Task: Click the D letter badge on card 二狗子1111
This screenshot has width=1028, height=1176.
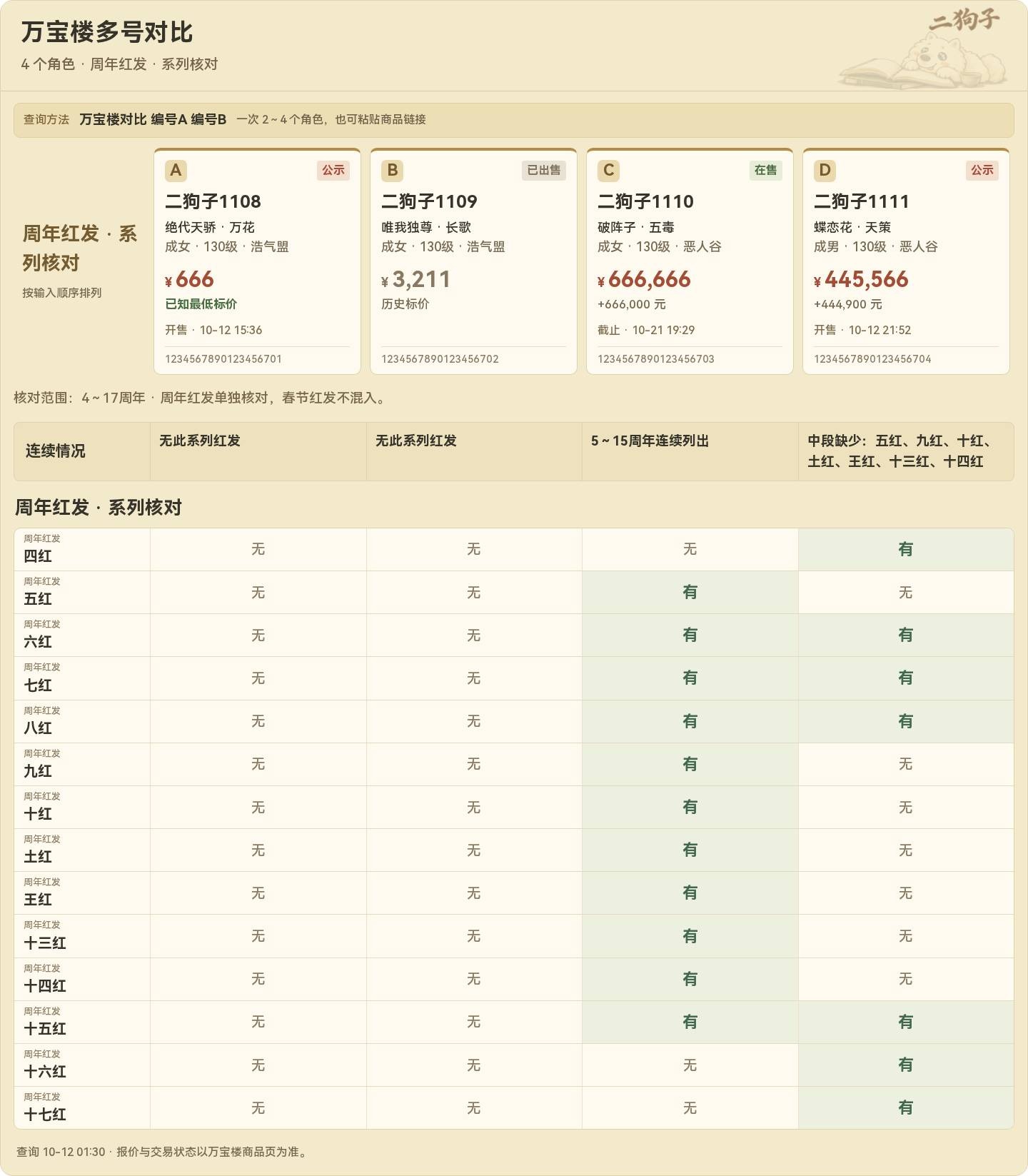Action: pyautogui.click(x=825, y=171)
